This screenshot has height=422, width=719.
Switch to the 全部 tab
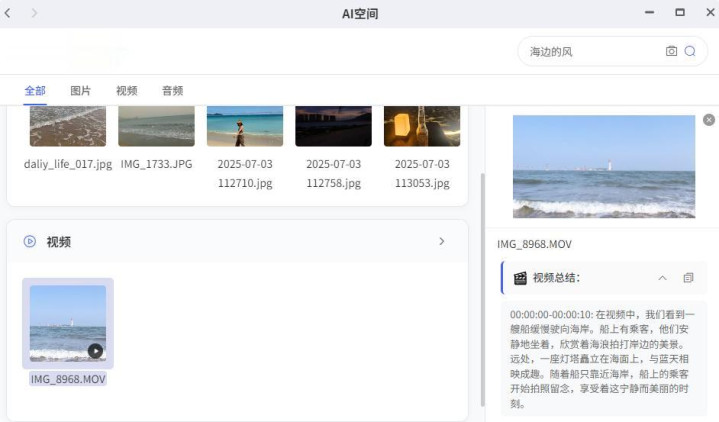35,91
